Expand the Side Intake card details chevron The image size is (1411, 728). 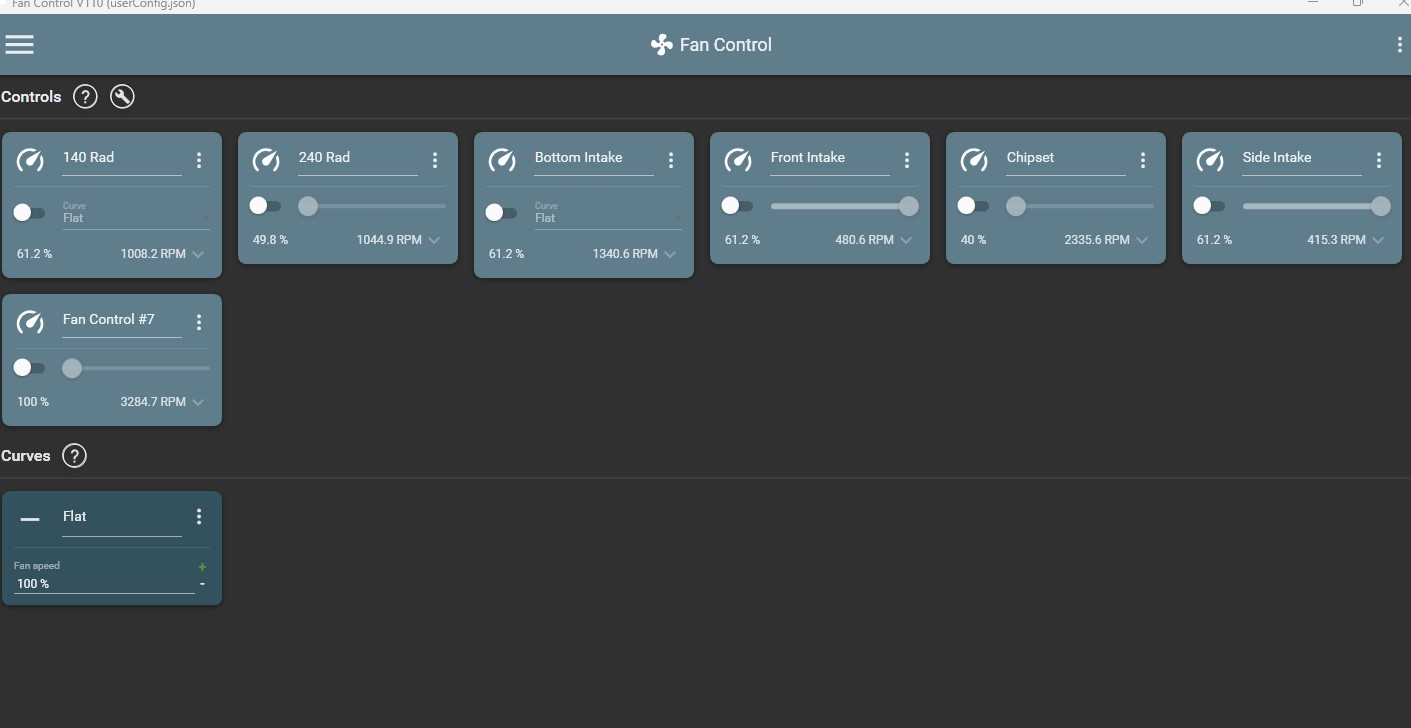click(1378, 240)
